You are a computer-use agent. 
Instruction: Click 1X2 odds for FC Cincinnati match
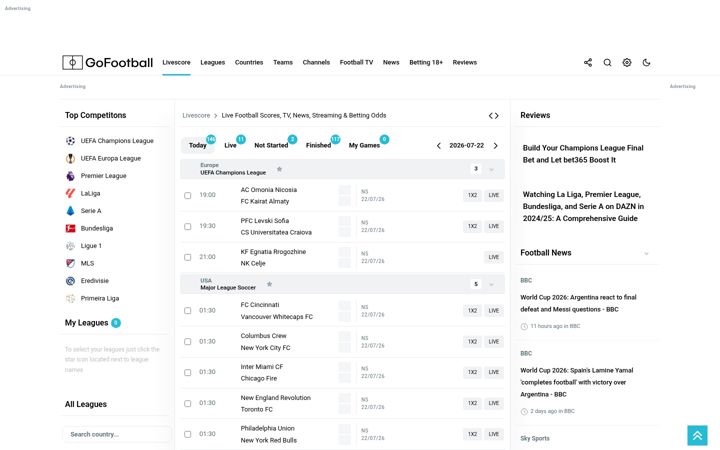[472, 311]
